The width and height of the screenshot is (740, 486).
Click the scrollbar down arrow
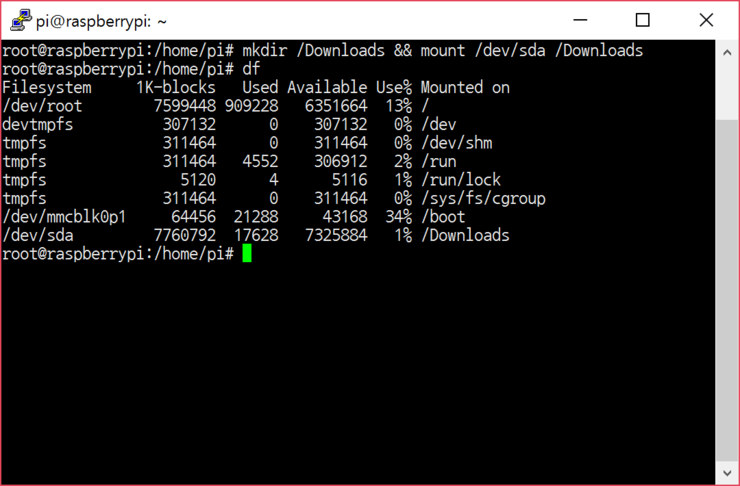(x=727, y=473)
